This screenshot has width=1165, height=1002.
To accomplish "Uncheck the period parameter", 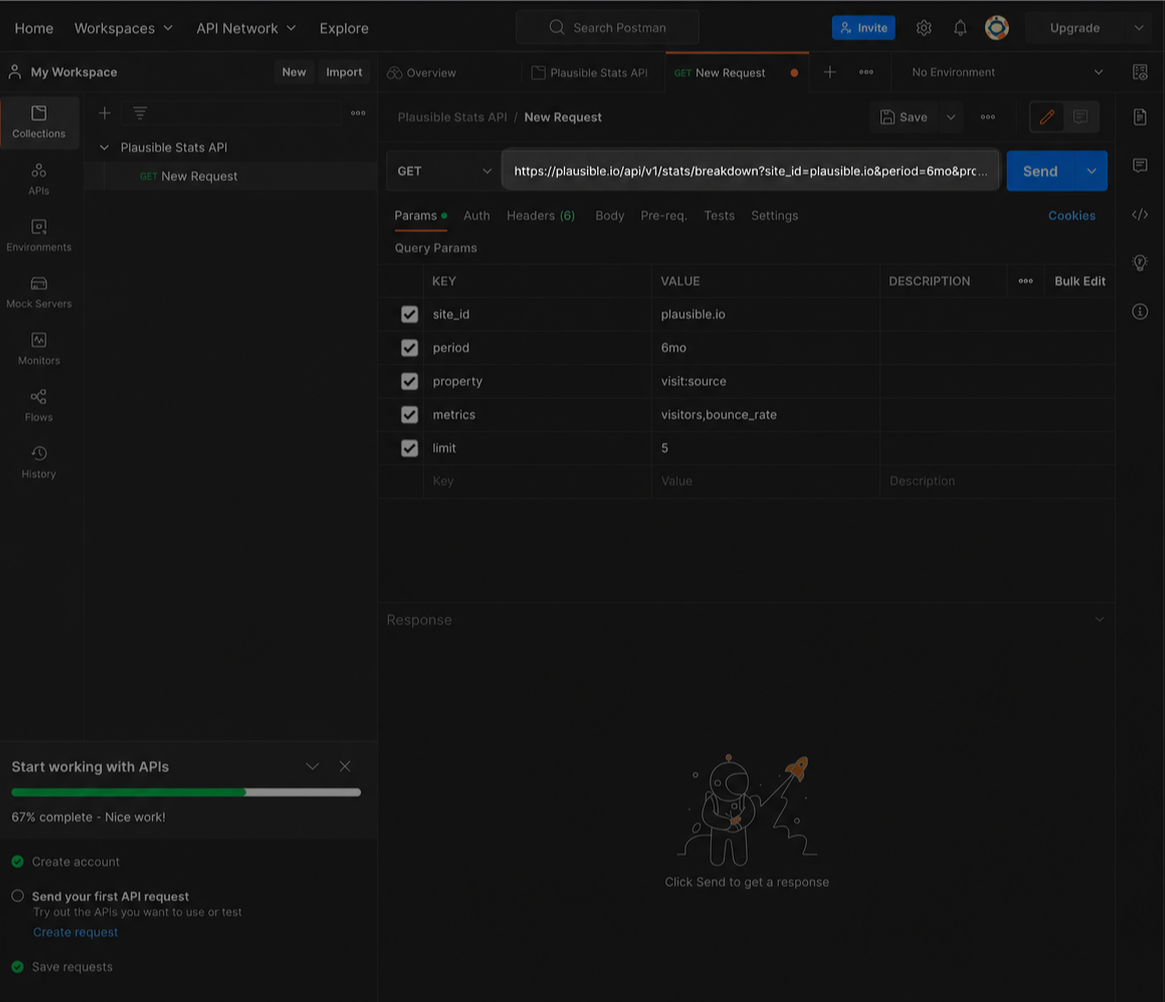I will point(409,348).
